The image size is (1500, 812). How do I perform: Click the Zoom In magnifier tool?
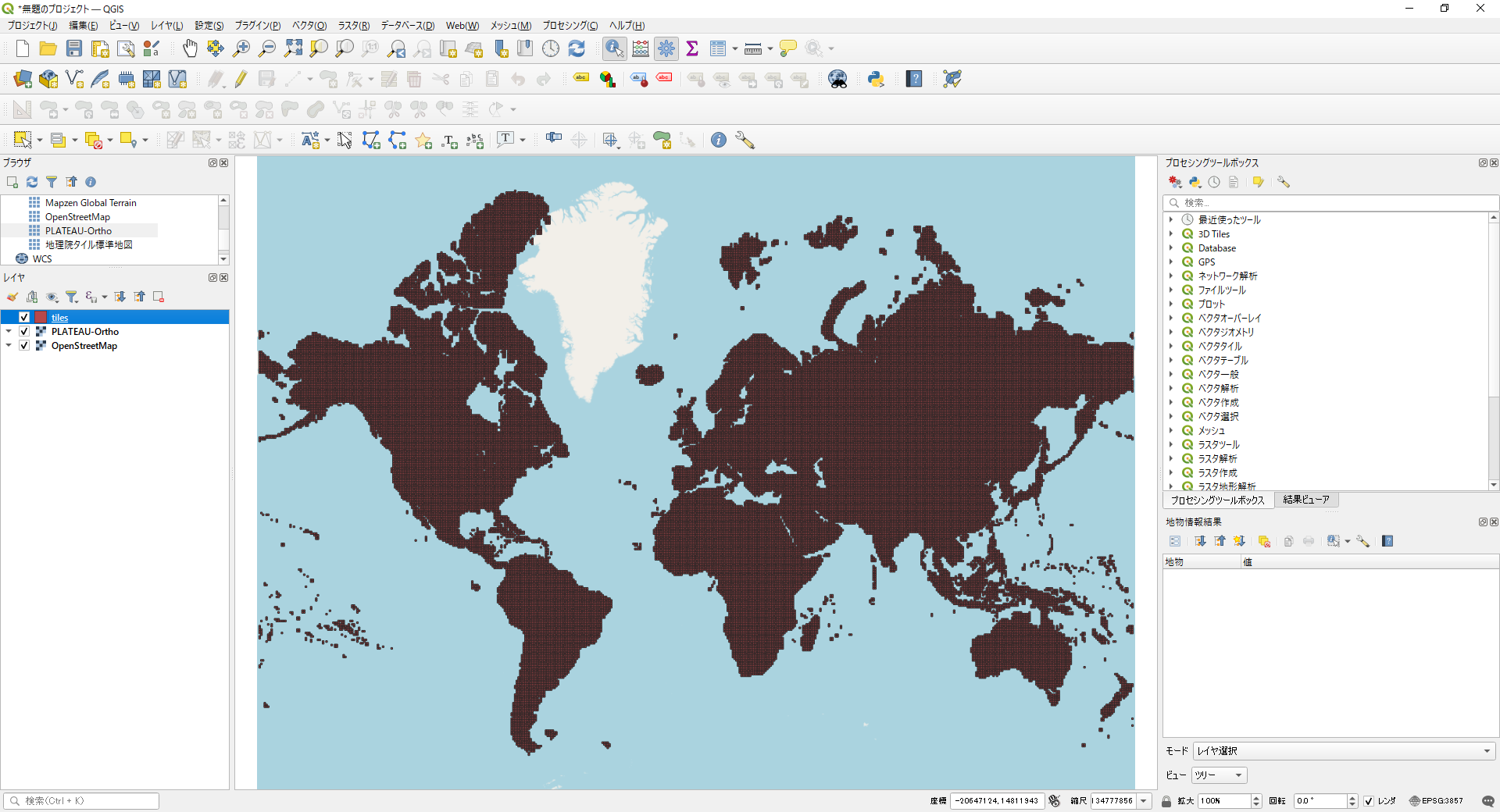tap(241, 48)
